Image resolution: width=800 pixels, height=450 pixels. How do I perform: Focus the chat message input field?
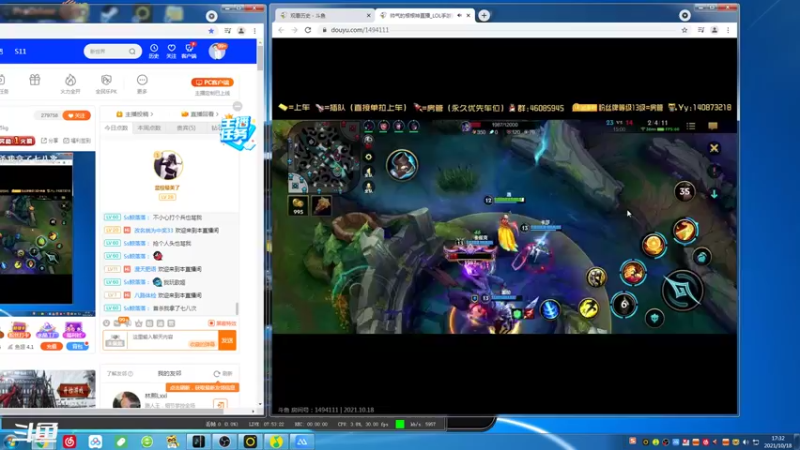tap(173, 340)
